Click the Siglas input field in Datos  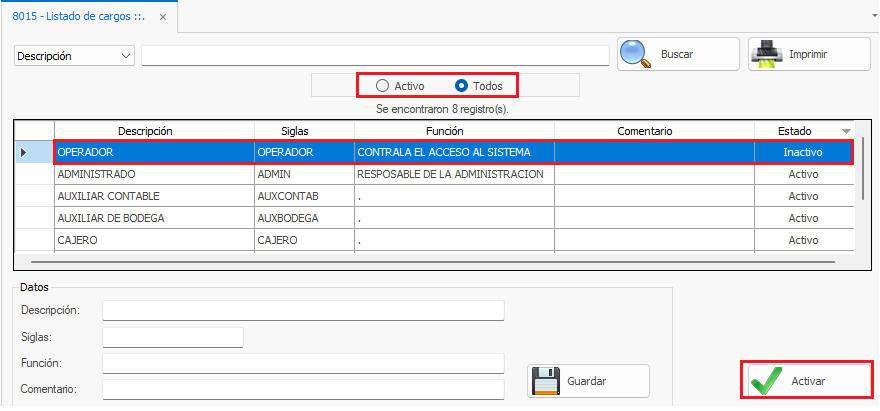172,337
